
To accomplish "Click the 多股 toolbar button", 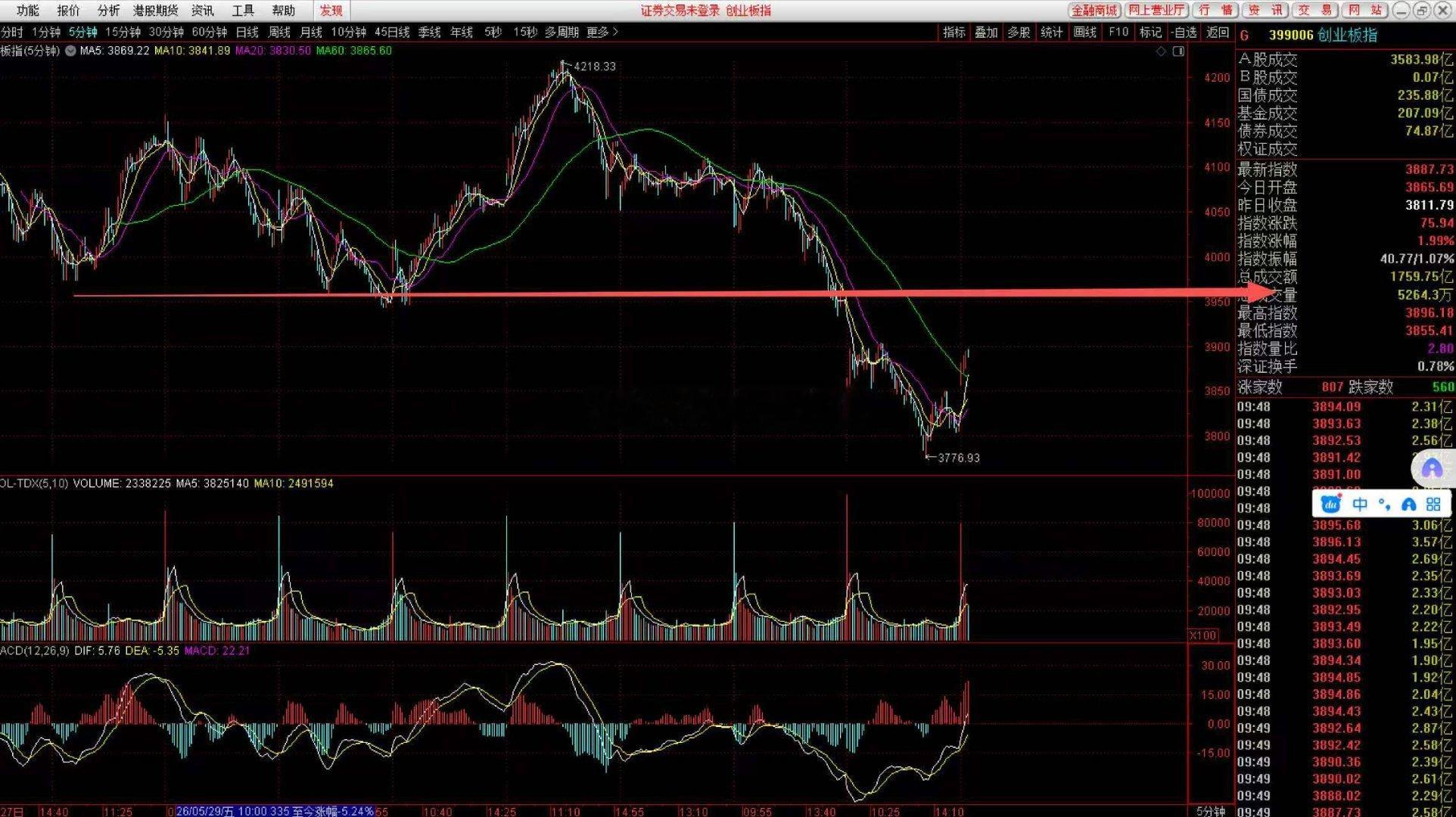I will pyautogui.click(x=1019, y=33).
